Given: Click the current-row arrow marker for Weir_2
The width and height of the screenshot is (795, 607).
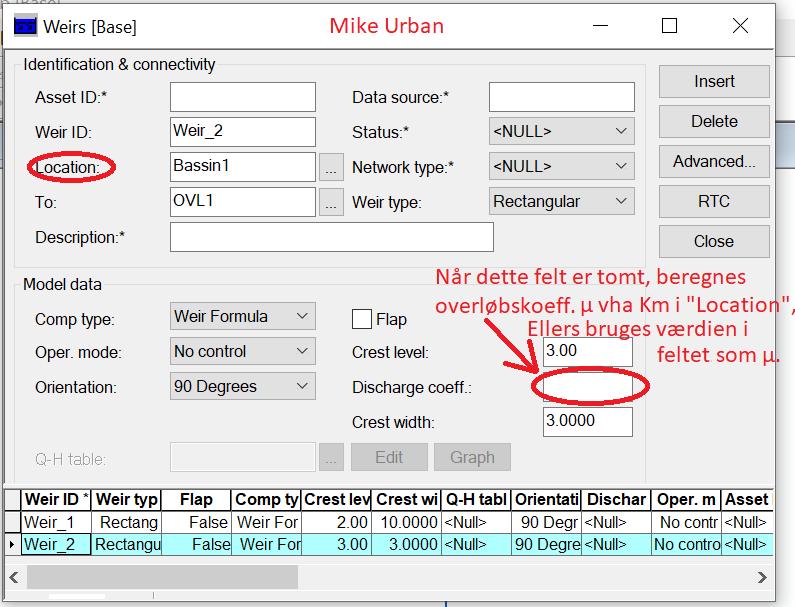Looking at the screenshot, I should point(12,544).
